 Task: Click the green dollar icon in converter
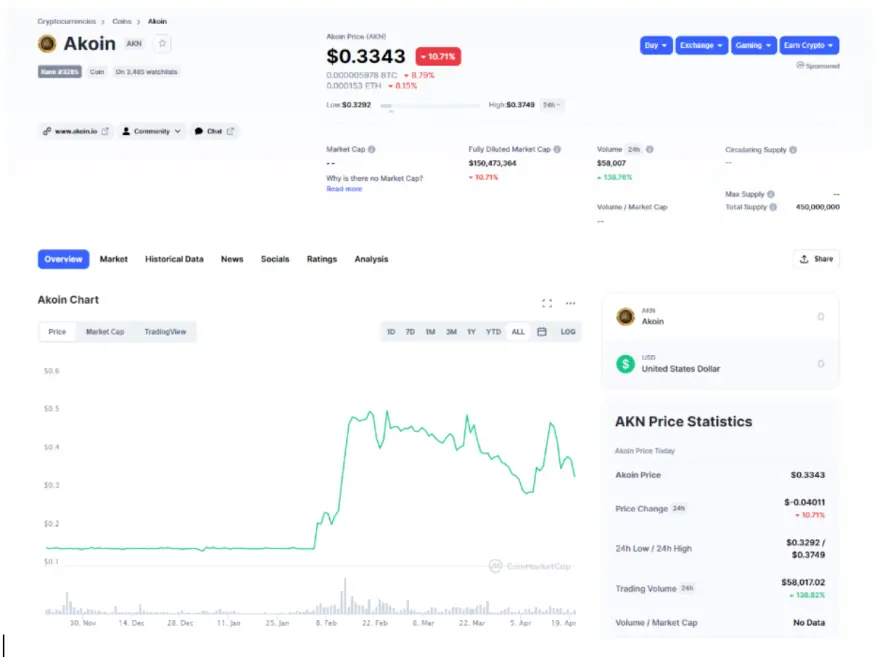click(625, 364)
